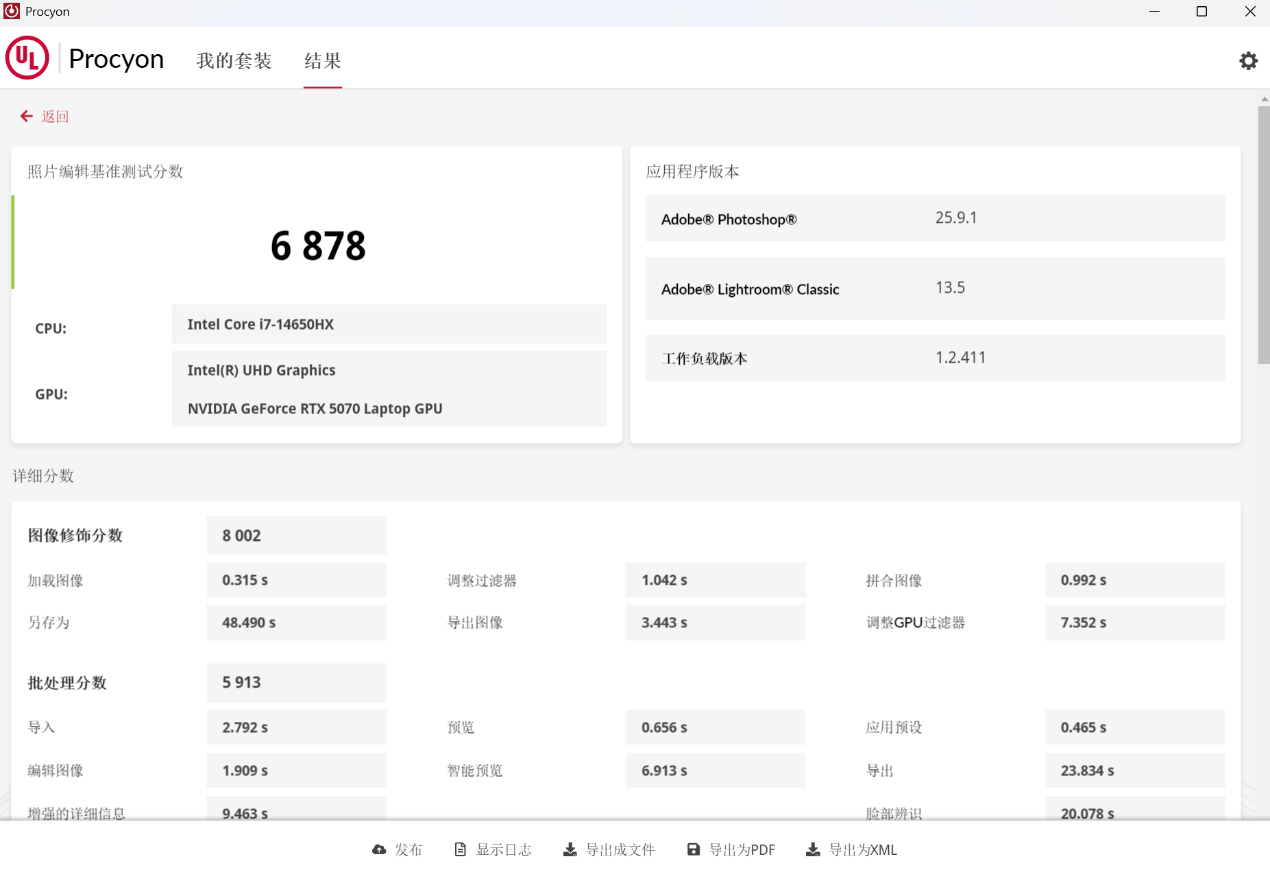Click the 加载图像 value 0.315 s
The height and width of the screenshot is (872, 1270).
(x=296, y=580)
